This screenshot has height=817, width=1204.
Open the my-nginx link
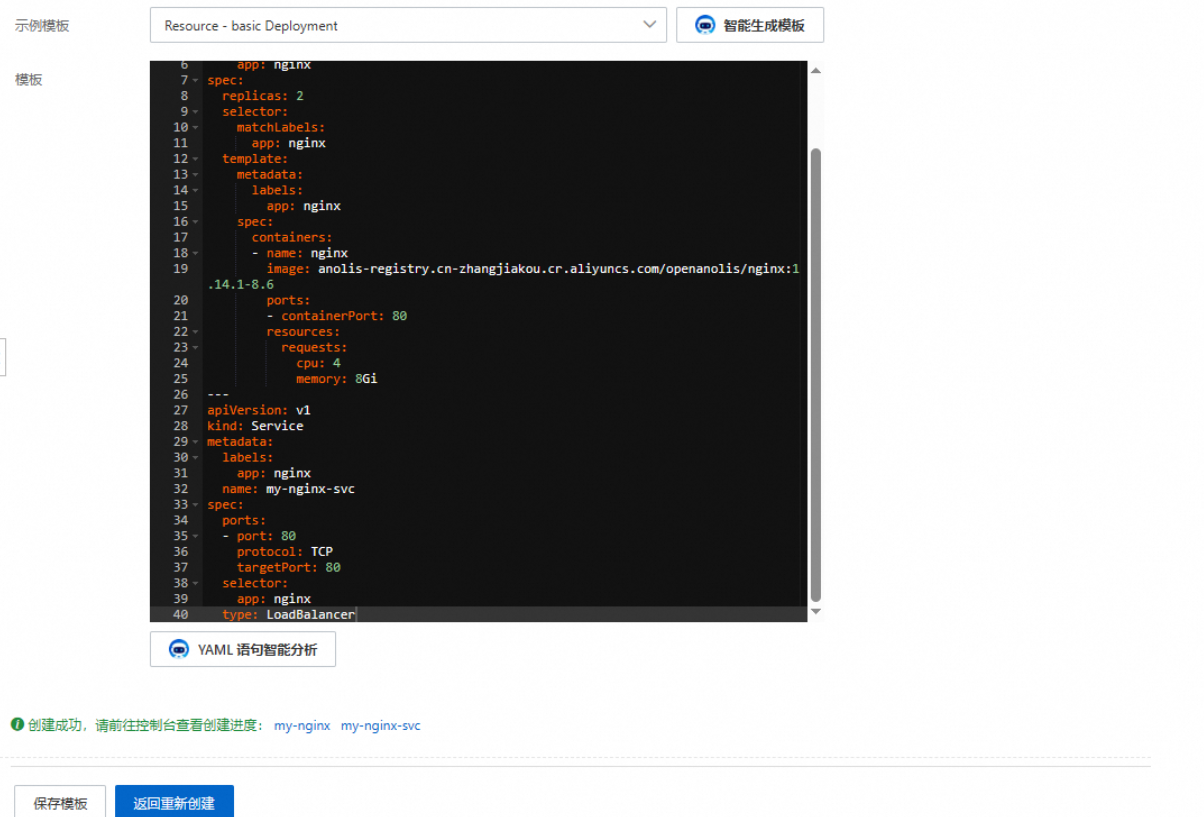point(302,726)
